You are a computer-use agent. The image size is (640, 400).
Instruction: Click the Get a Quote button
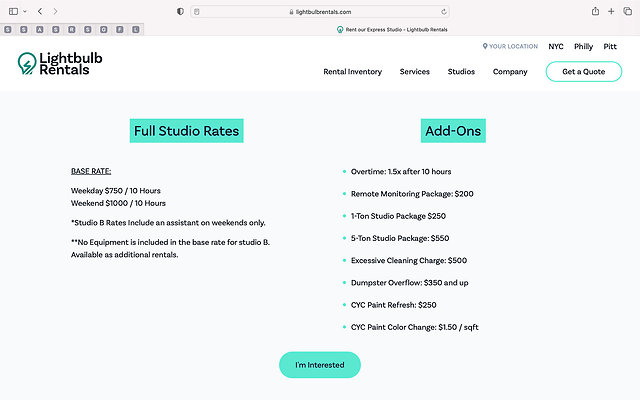click(x=583, y=72)
